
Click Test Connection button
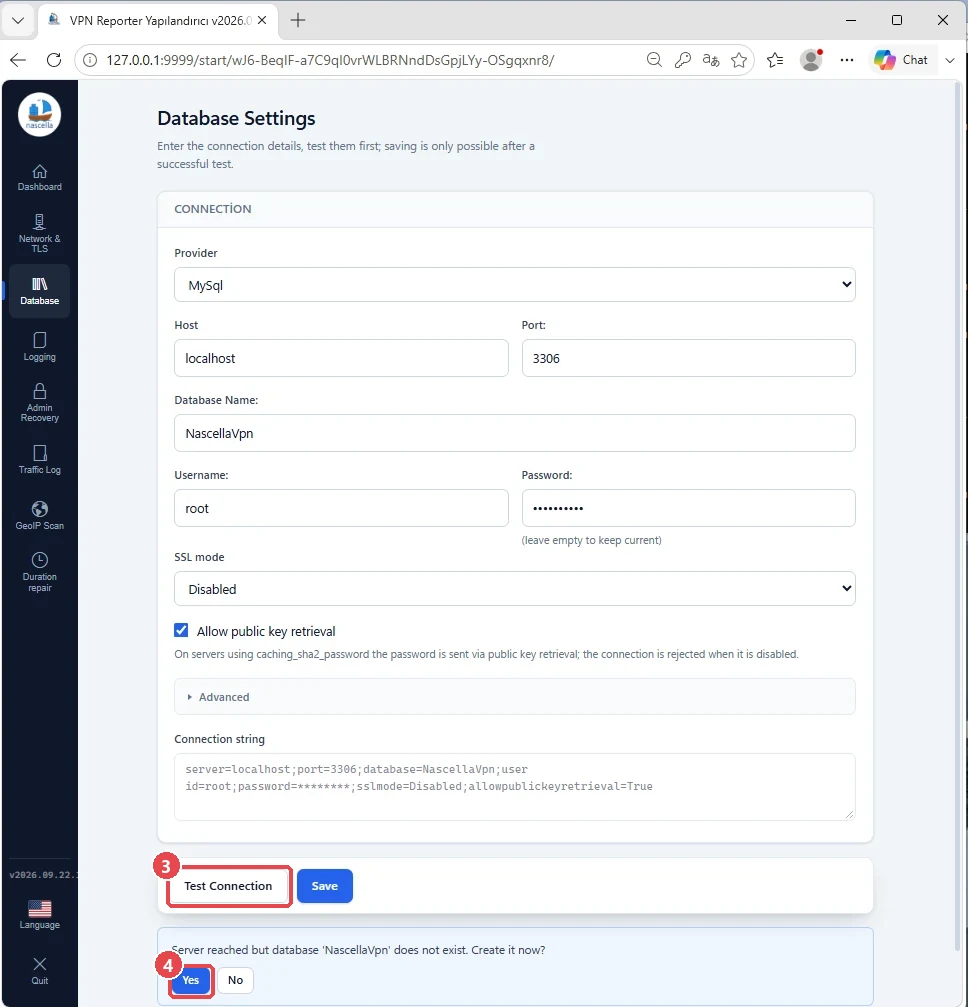(x=228, y=886)
